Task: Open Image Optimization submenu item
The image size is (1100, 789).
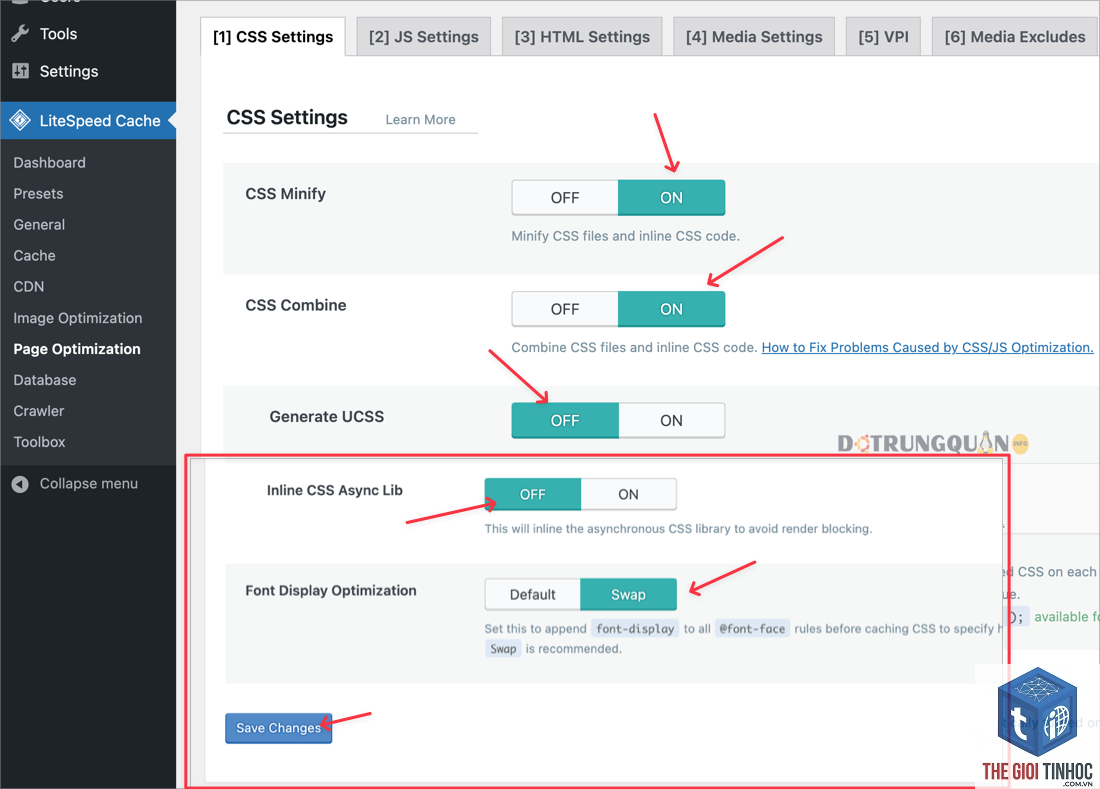Action: point(77,318)
